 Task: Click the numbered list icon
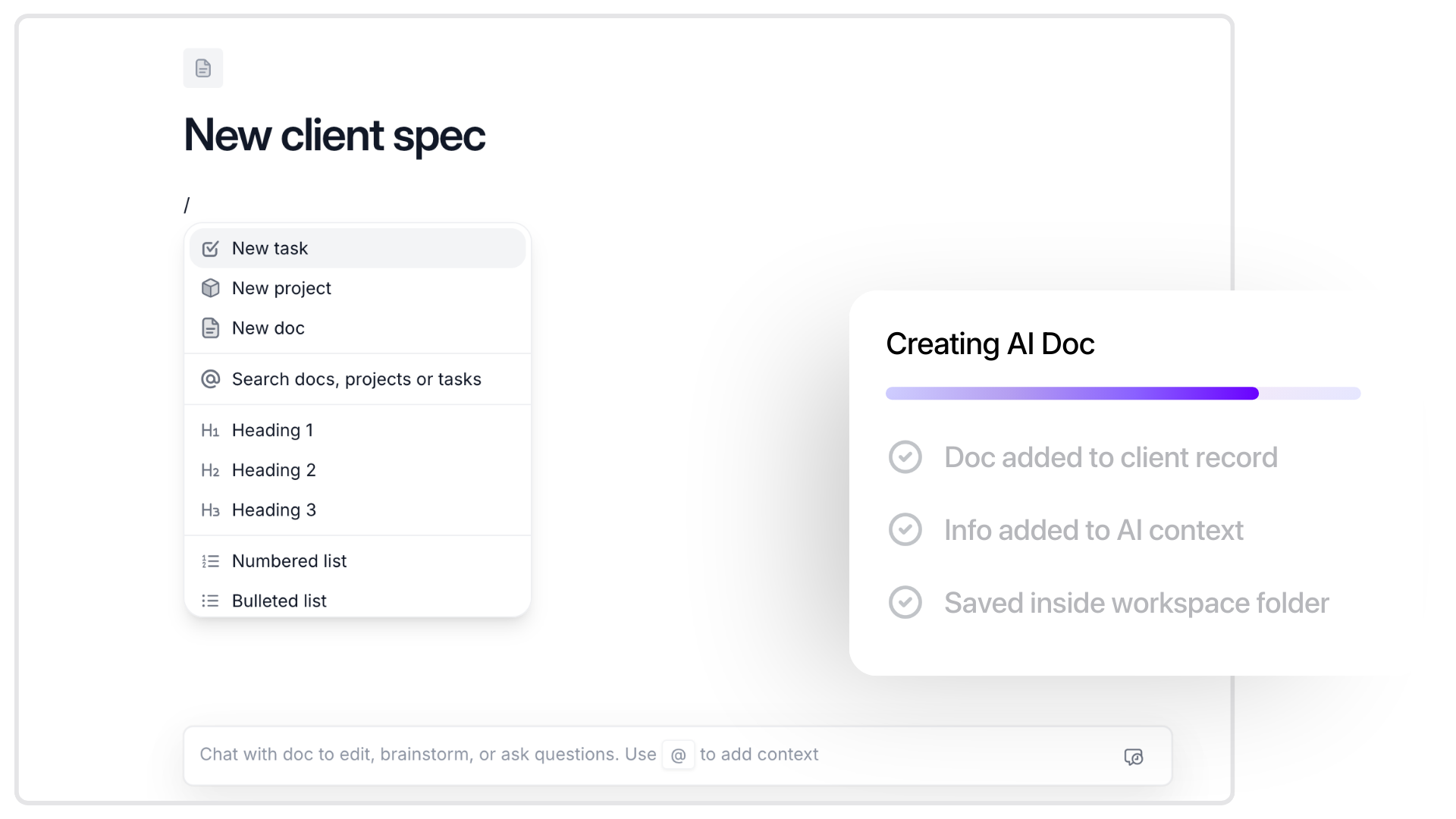(x=210, y=561)
